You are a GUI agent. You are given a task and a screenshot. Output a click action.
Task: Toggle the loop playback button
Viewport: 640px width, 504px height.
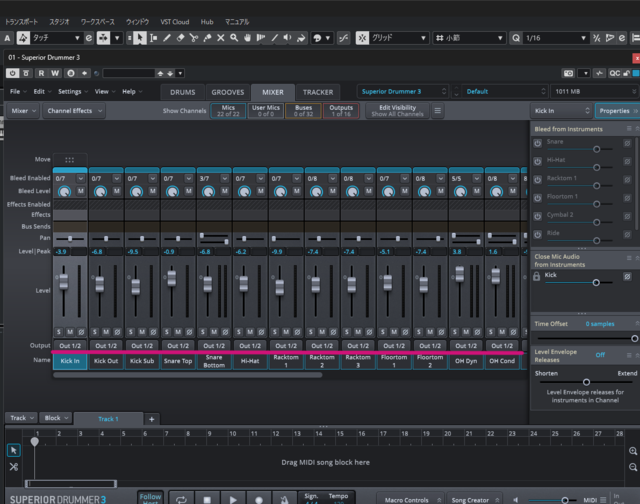click(182, 497)
